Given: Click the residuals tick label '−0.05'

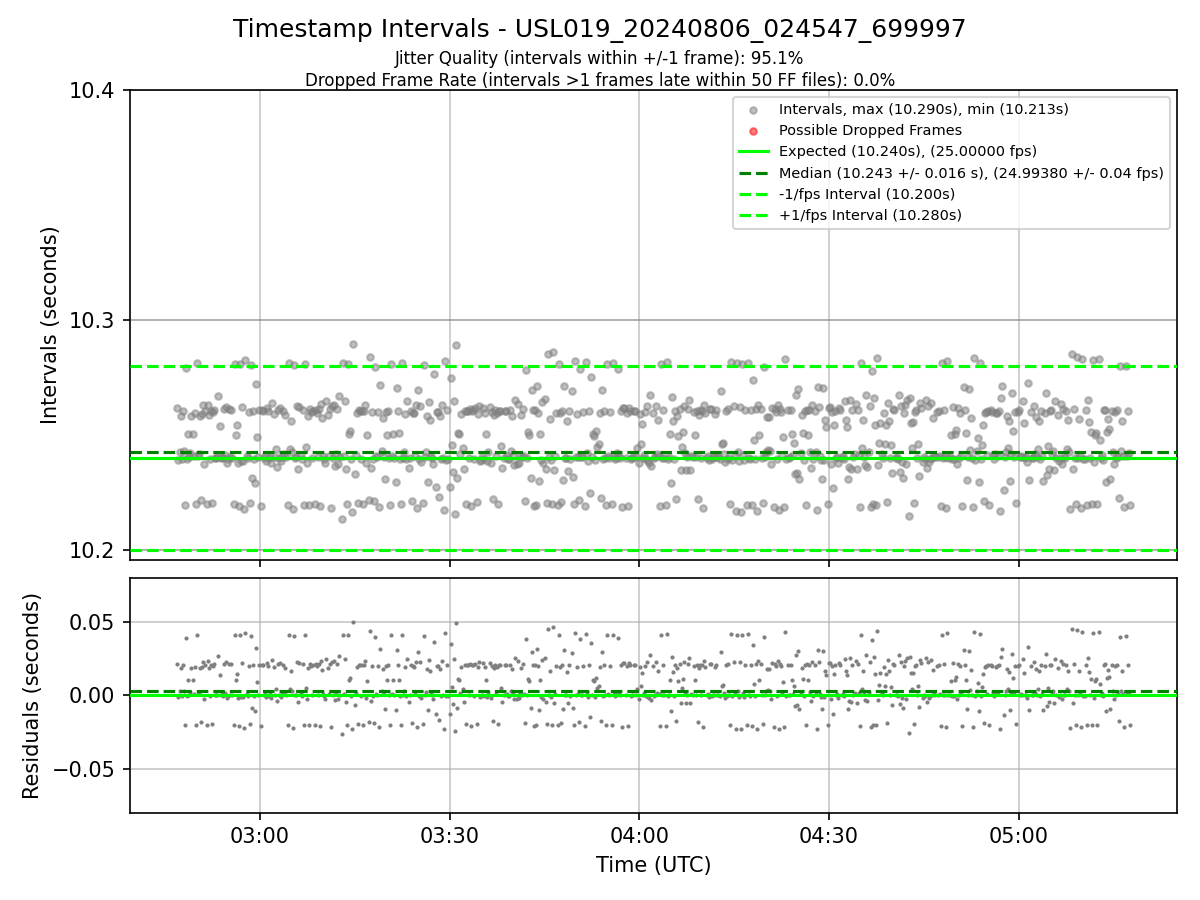Looking at the screenshot, I should pyautogui.click(x=85, y=769).
